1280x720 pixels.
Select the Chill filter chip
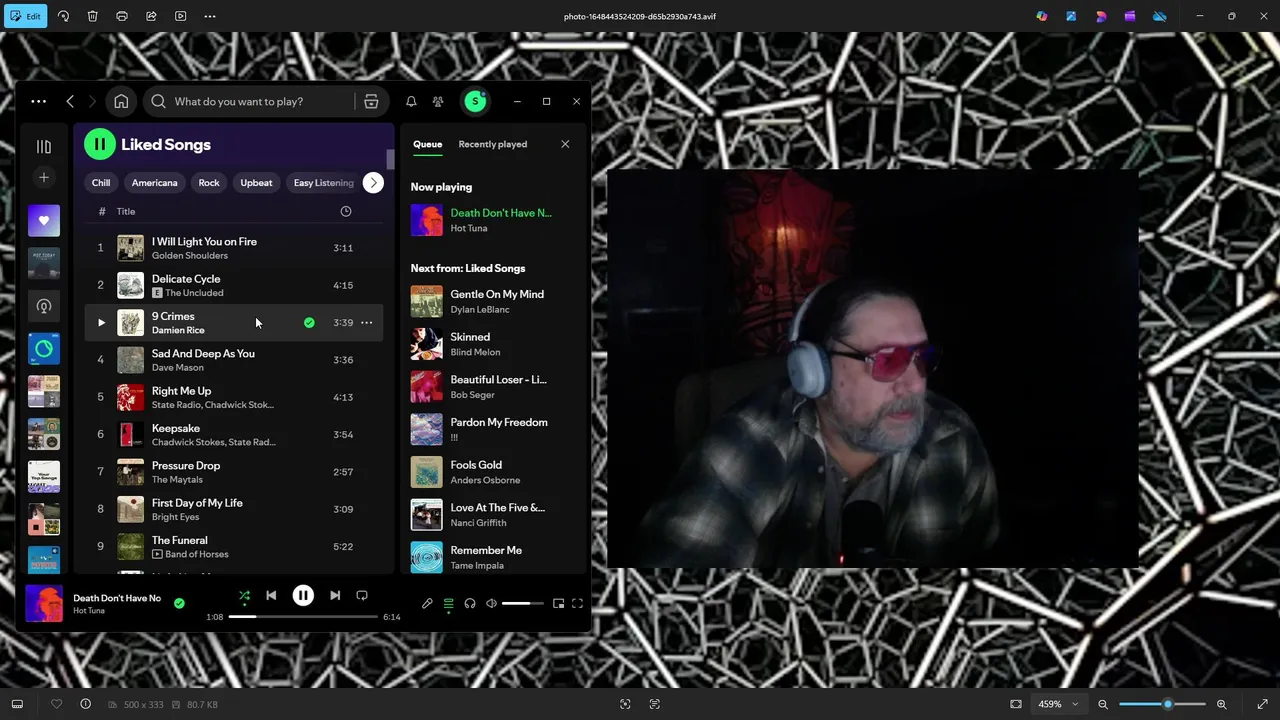tap(101, 183)
